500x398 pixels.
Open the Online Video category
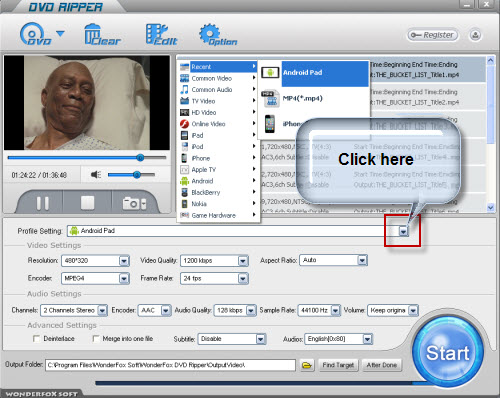(x=218, y=124)
